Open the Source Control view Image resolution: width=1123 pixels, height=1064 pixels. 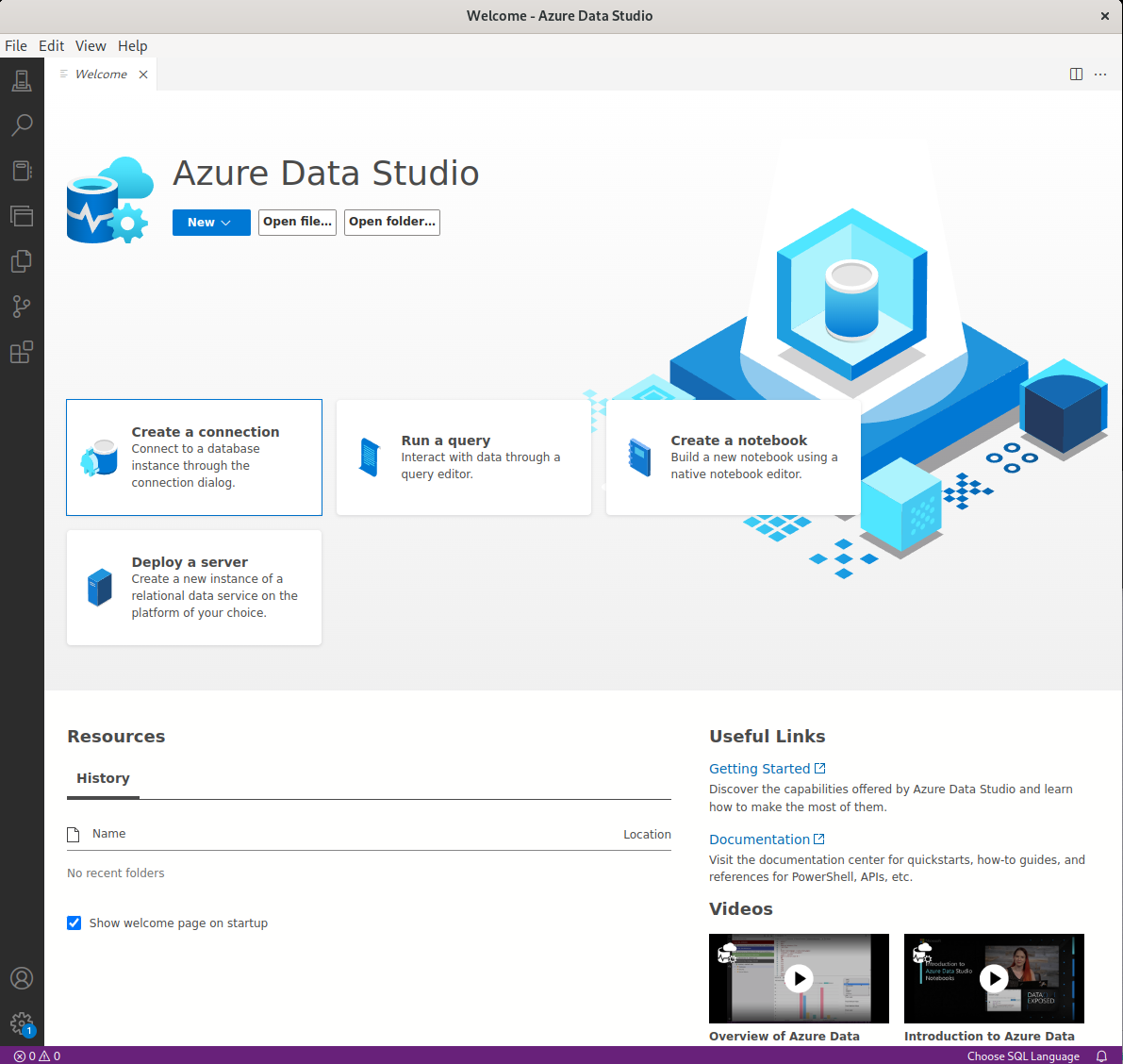click(22, 307)
